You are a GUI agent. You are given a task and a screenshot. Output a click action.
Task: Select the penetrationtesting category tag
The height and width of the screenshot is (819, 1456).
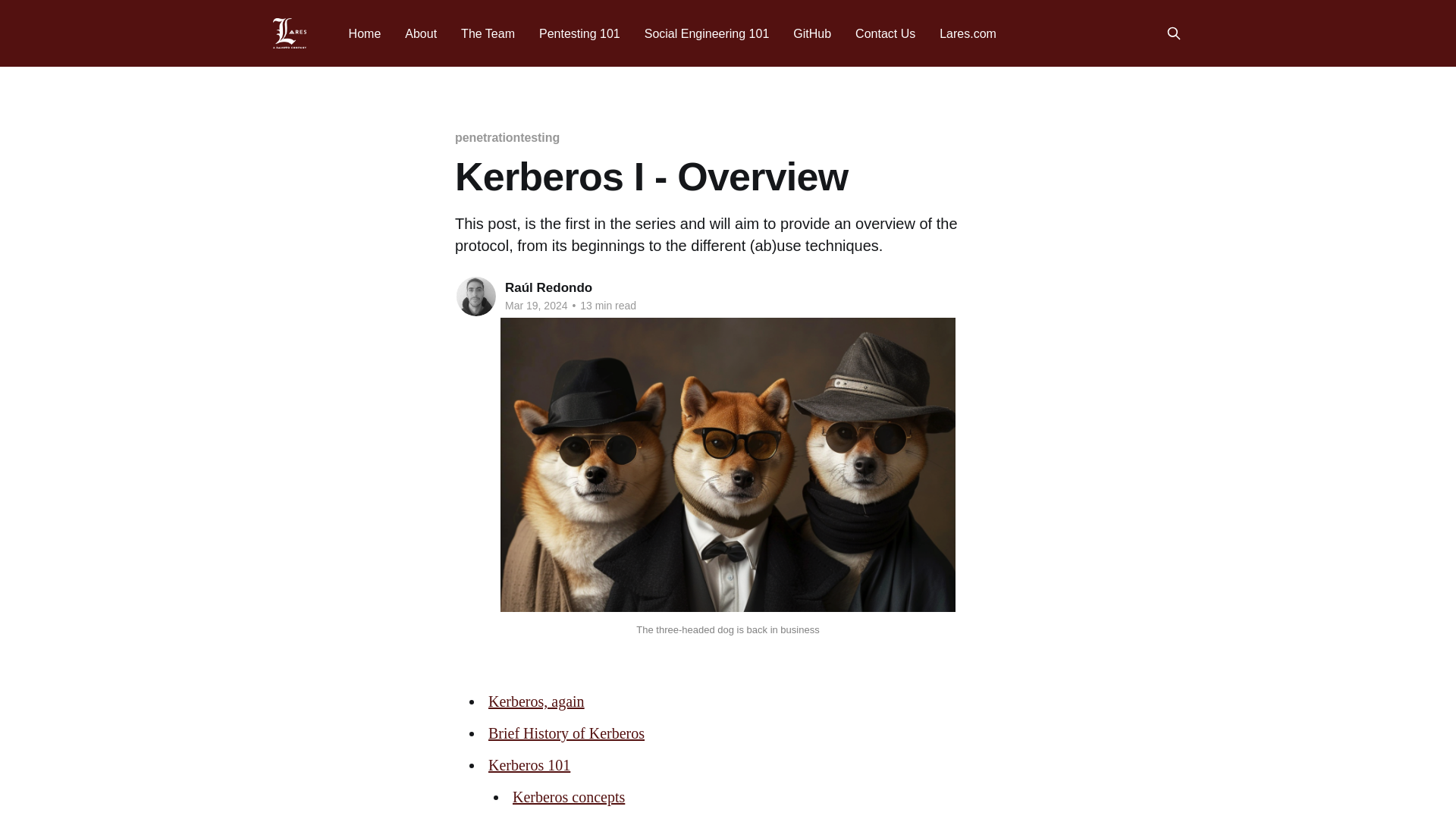click(x=507, y=137)
